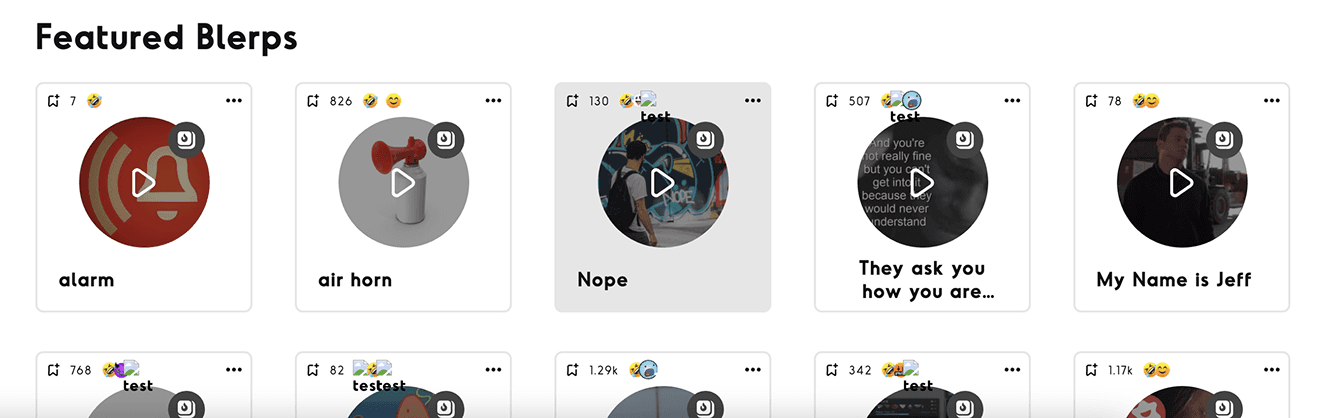The width and height of the screenshot is (1331, 418).
Task: Click the board badge on air horn image
Action: click(x=446, y=139)
